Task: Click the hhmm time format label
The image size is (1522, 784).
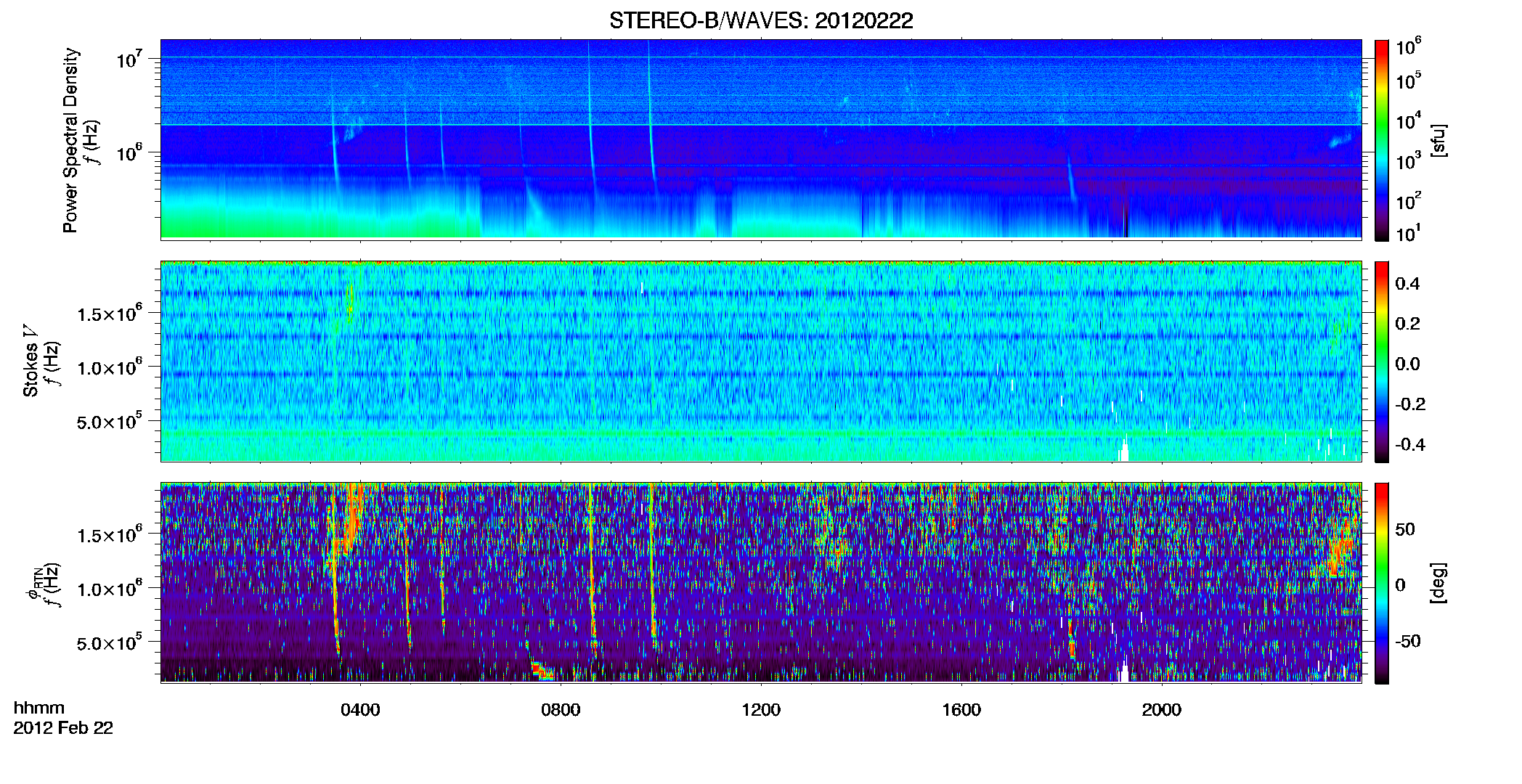Action: coord(39,709)
